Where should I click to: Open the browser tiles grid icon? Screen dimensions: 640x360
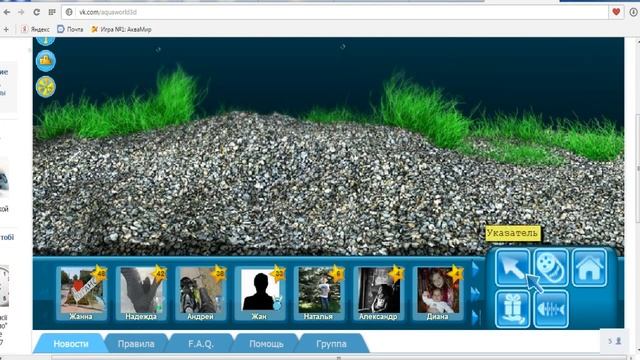pos(52,12)
